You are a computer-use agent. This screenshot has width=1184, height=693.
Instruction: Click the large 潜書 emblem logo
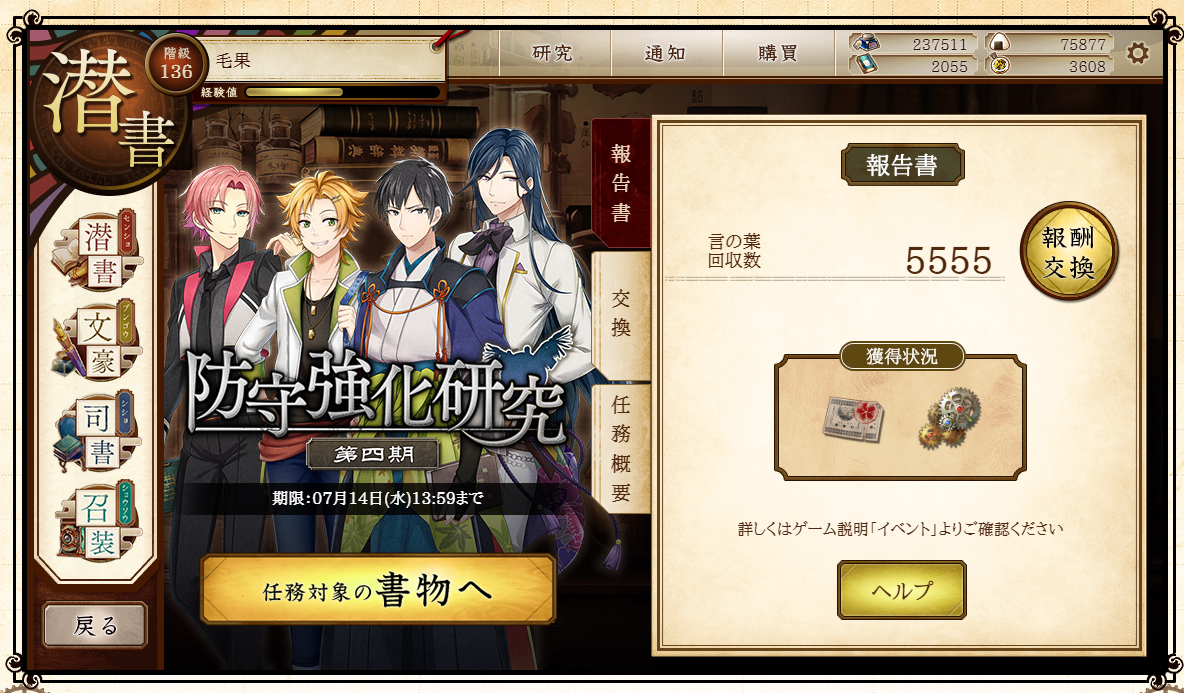click(x=106, y=106)
